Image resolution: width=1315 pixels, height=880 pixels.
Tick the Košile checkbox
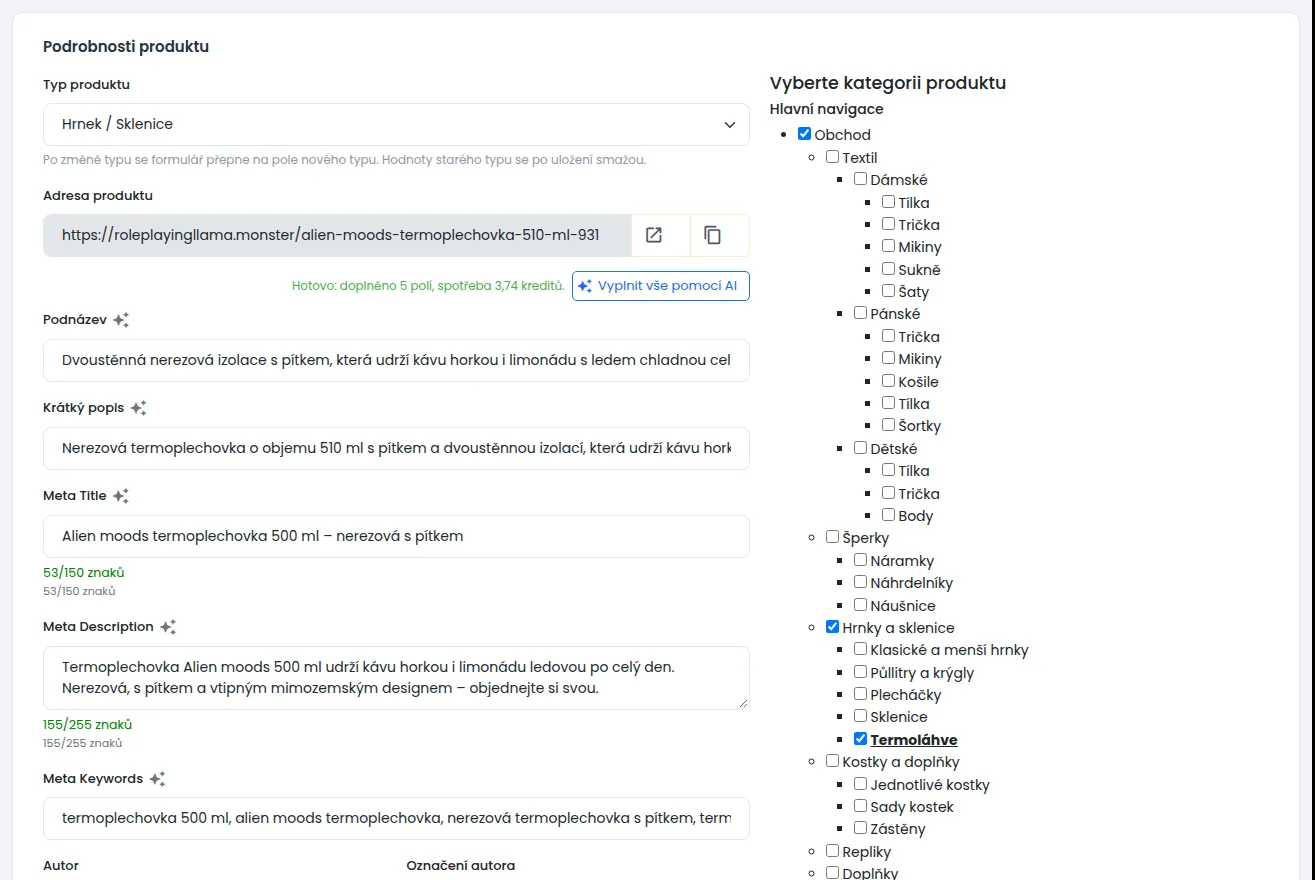pos(888,381)
